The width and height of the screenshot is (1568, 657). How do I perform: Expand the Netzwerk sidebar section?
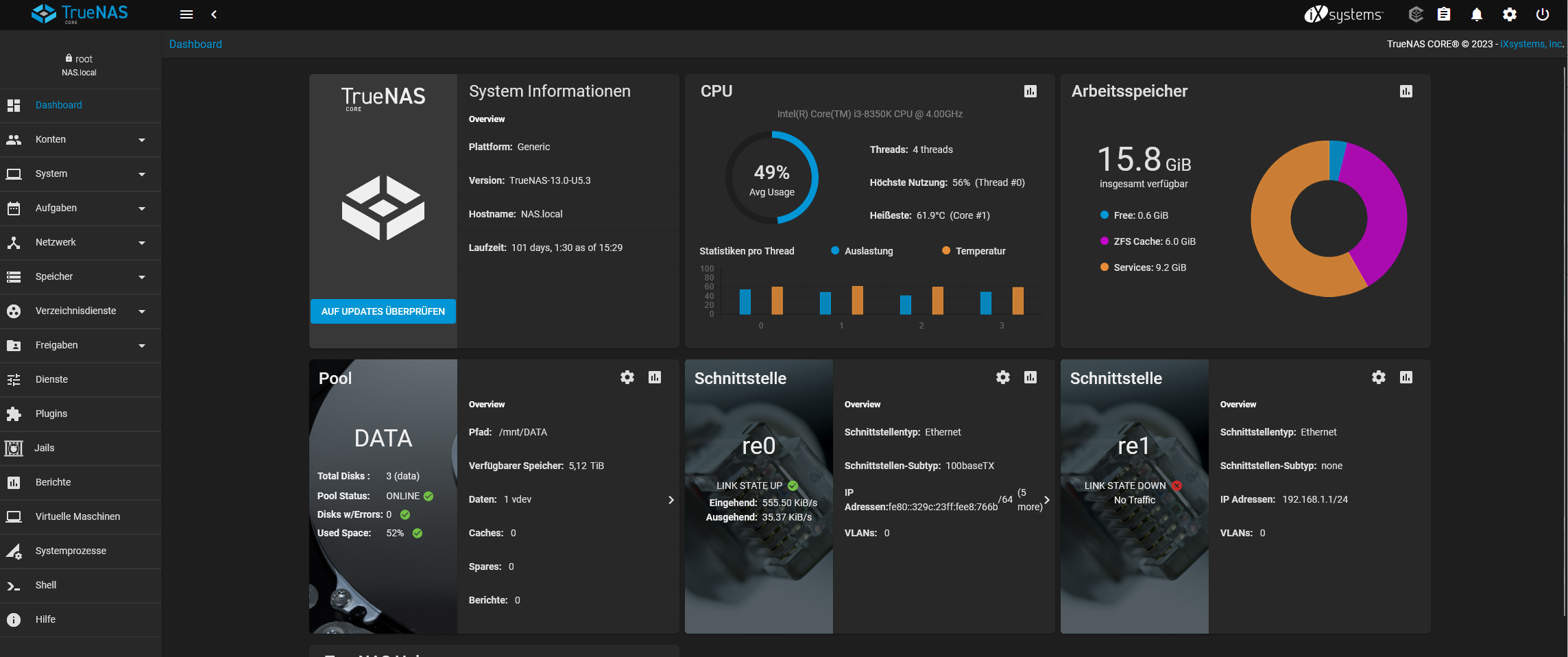[x=80, y=242]
